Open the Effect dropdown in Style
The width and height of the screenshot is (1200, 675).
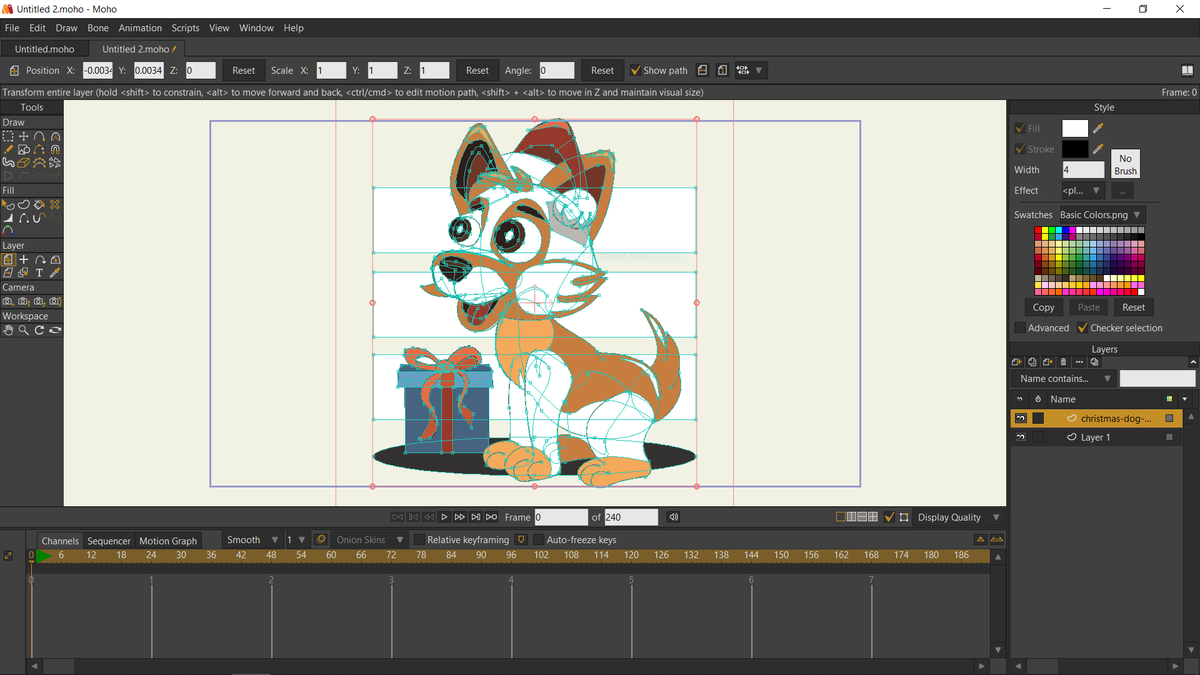pos(1083,190)
